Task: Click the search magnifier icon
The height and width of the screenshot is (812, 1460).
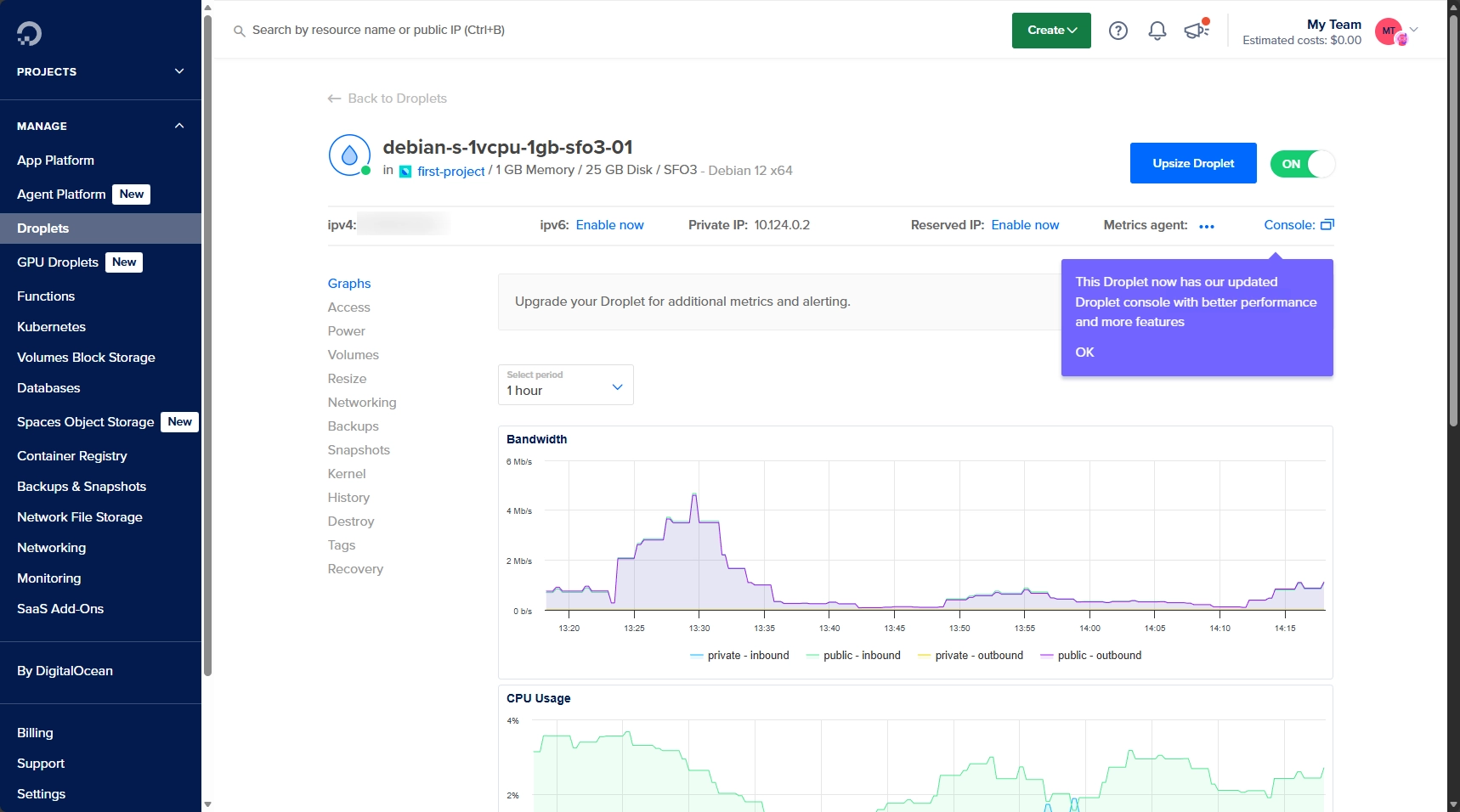Action: coord(239,31)
